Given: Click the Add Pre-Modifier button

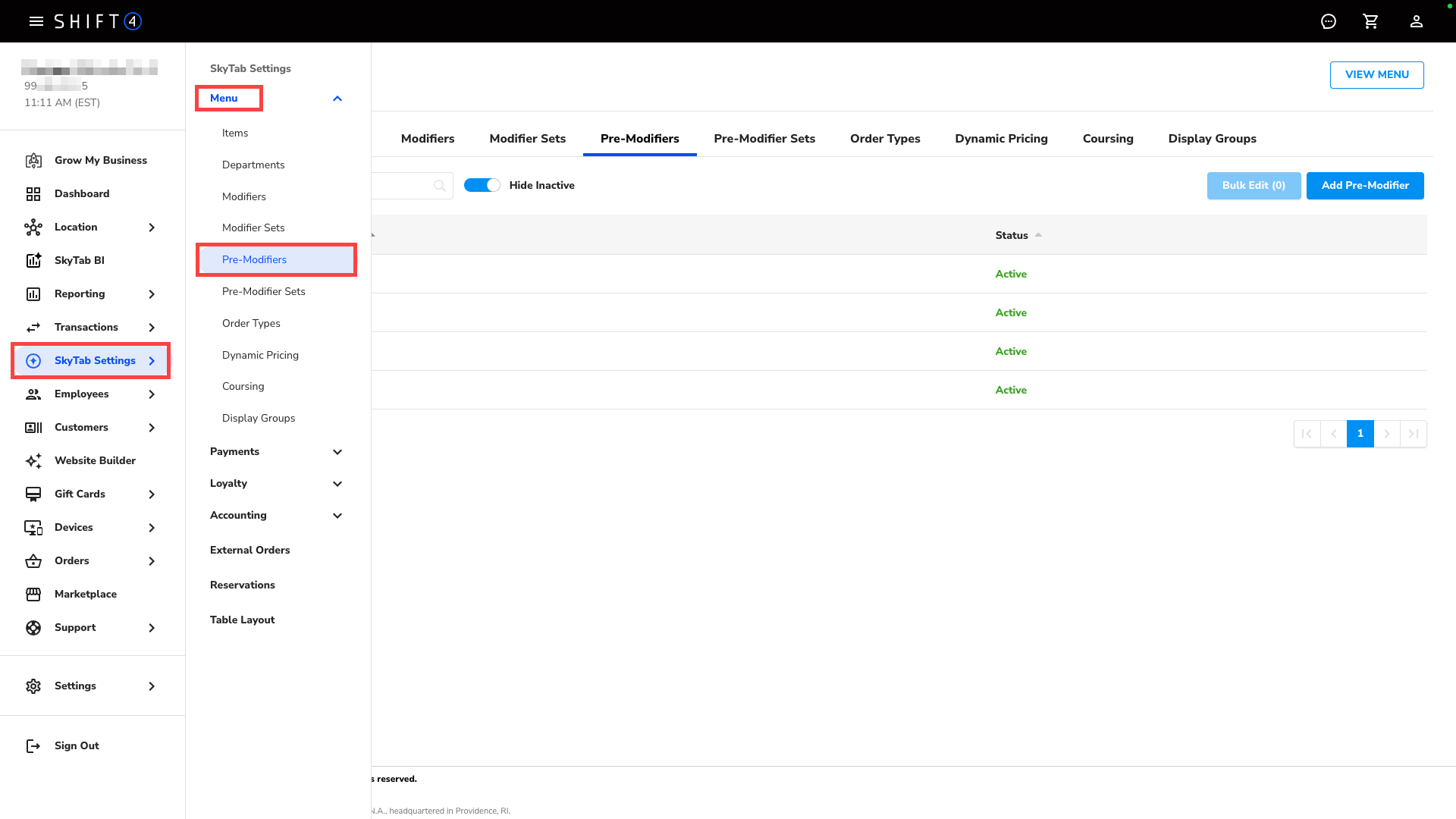Looking at the screenshot, I should coord(1364,186).
